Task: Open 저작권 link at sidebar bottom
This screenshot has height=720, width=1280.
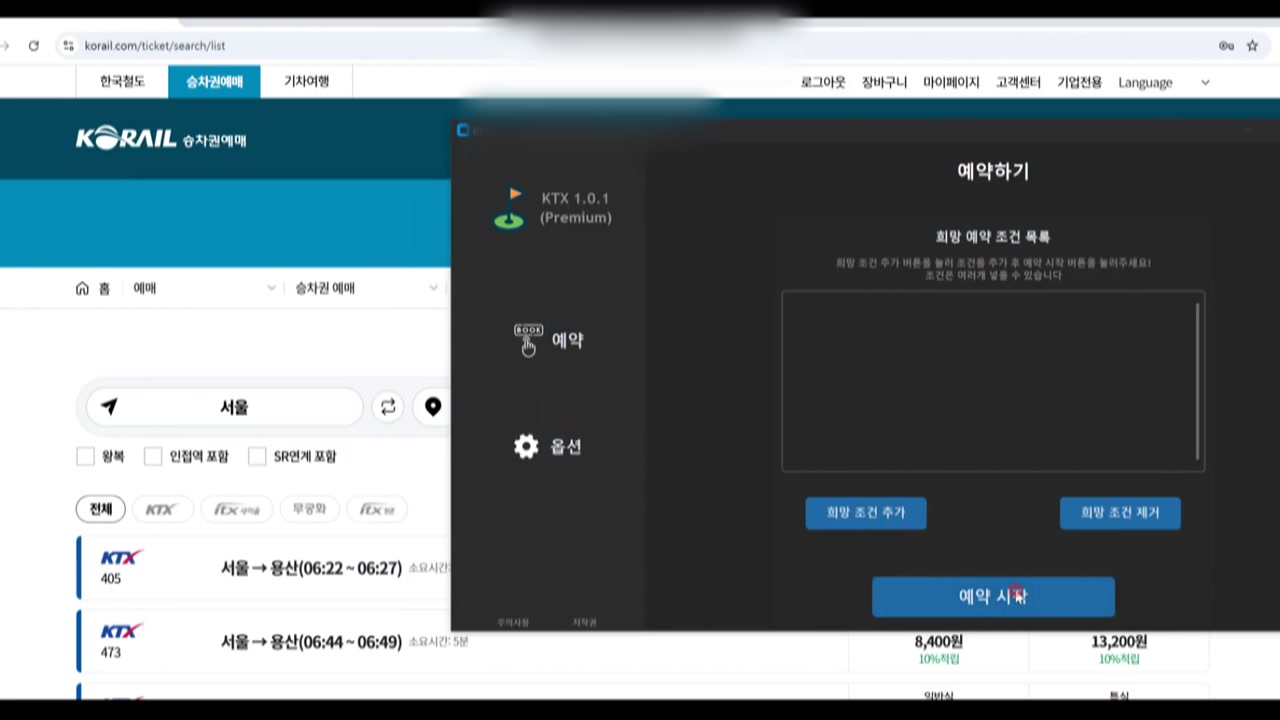Action: click(584, 622)
